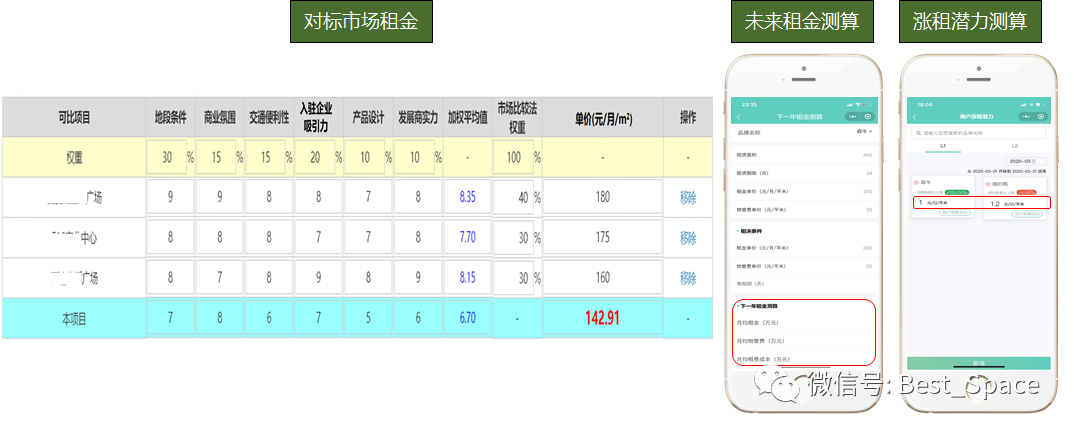The height and width of the screenshot is (434, 1074).
Task: Click the 对标市场租金 green label
Action: click(x=361, y=22)
